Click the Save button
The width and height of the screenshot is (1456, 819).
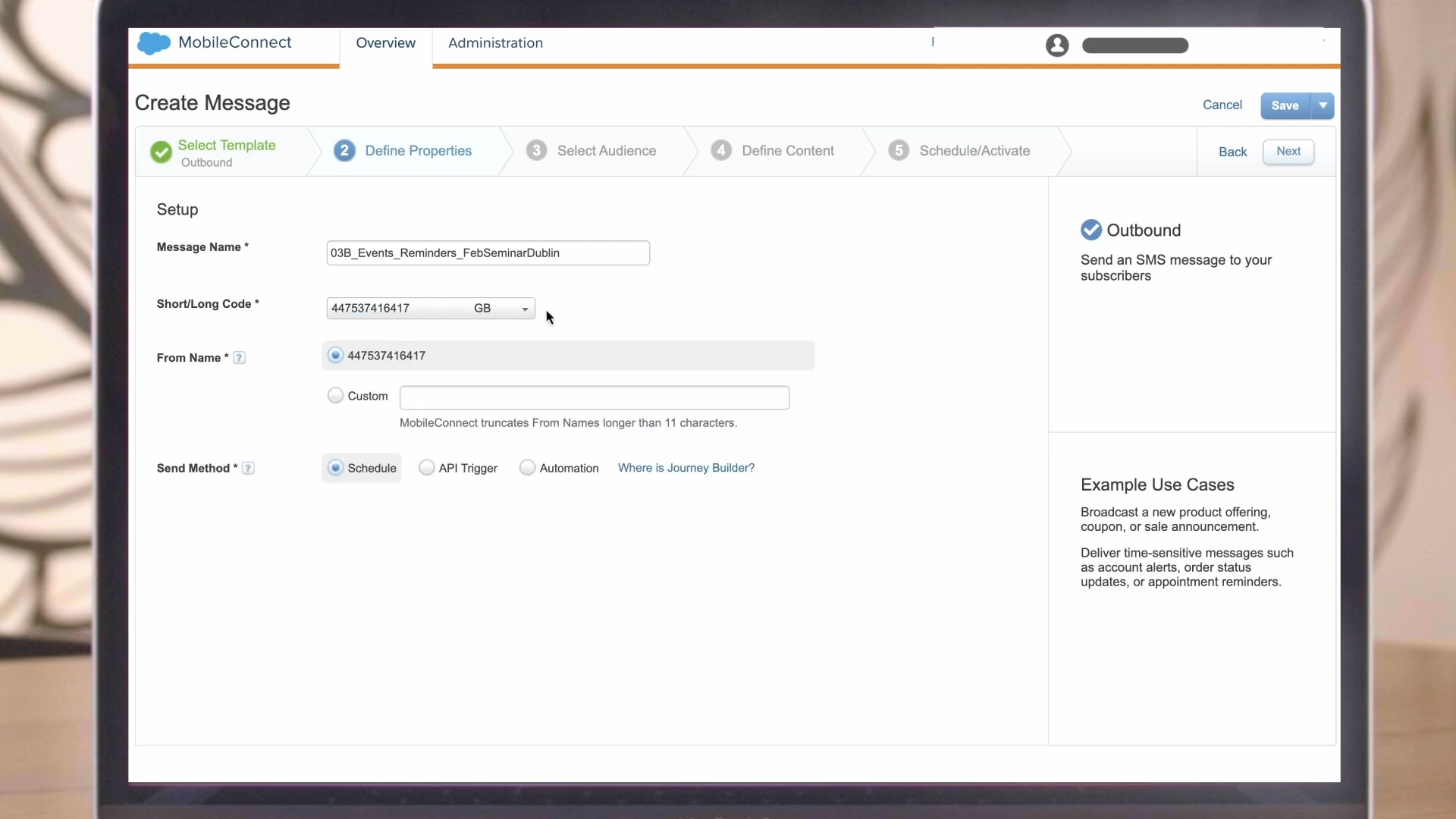tap(1285, 106)
